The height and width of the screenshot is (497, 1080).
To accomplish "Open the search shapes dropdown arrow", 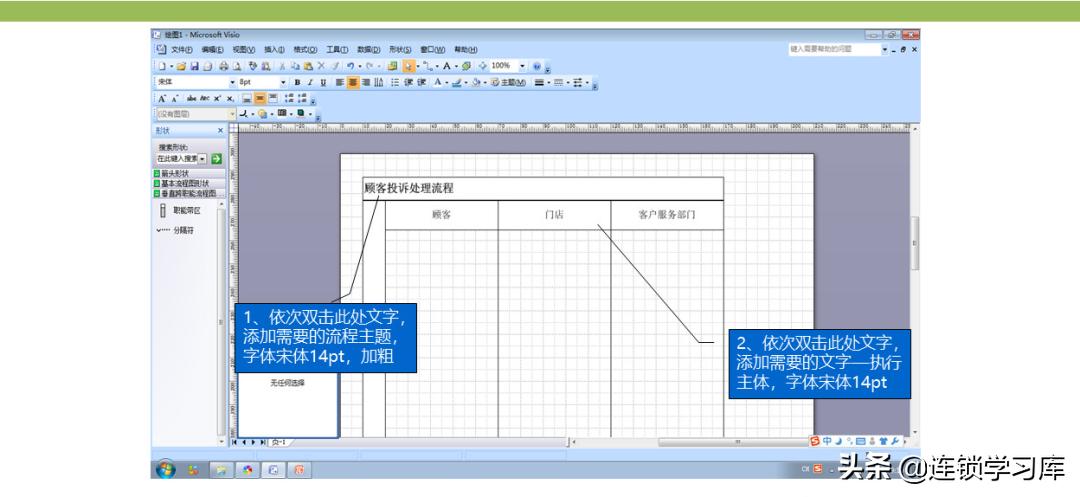I will point(202,158).
